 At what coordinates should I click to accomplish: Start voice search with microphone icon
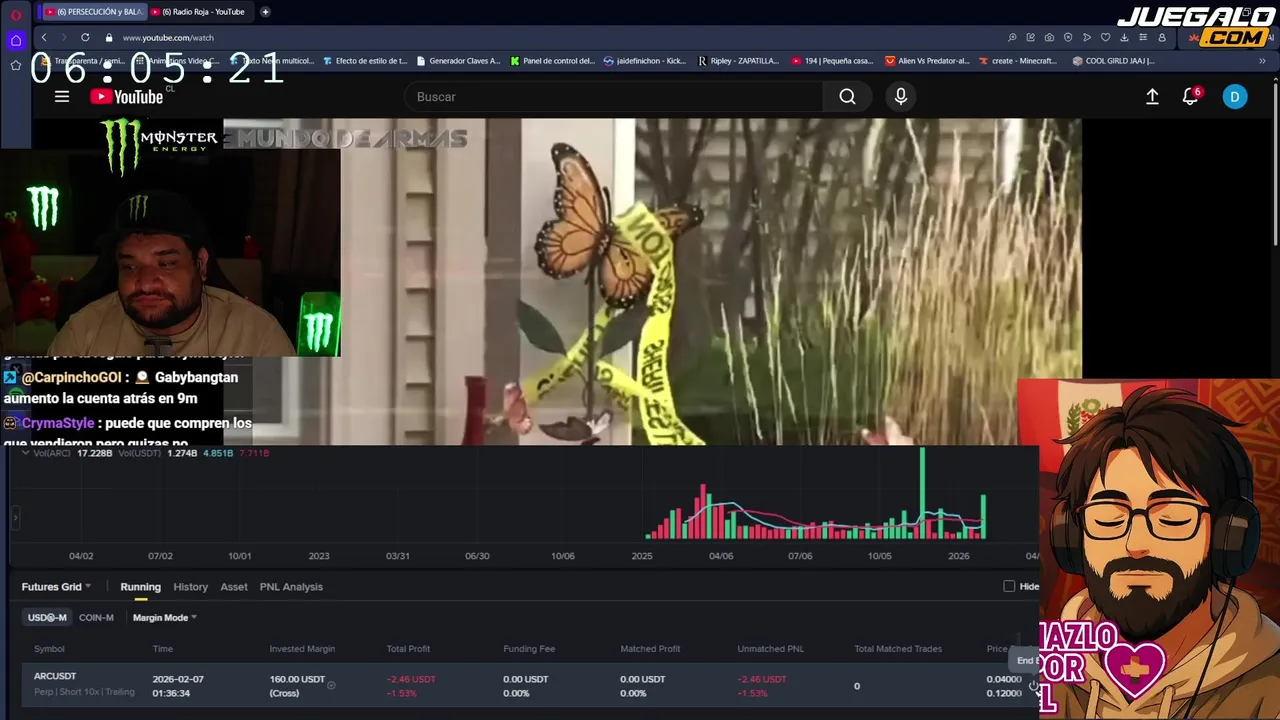coord(901,96)
